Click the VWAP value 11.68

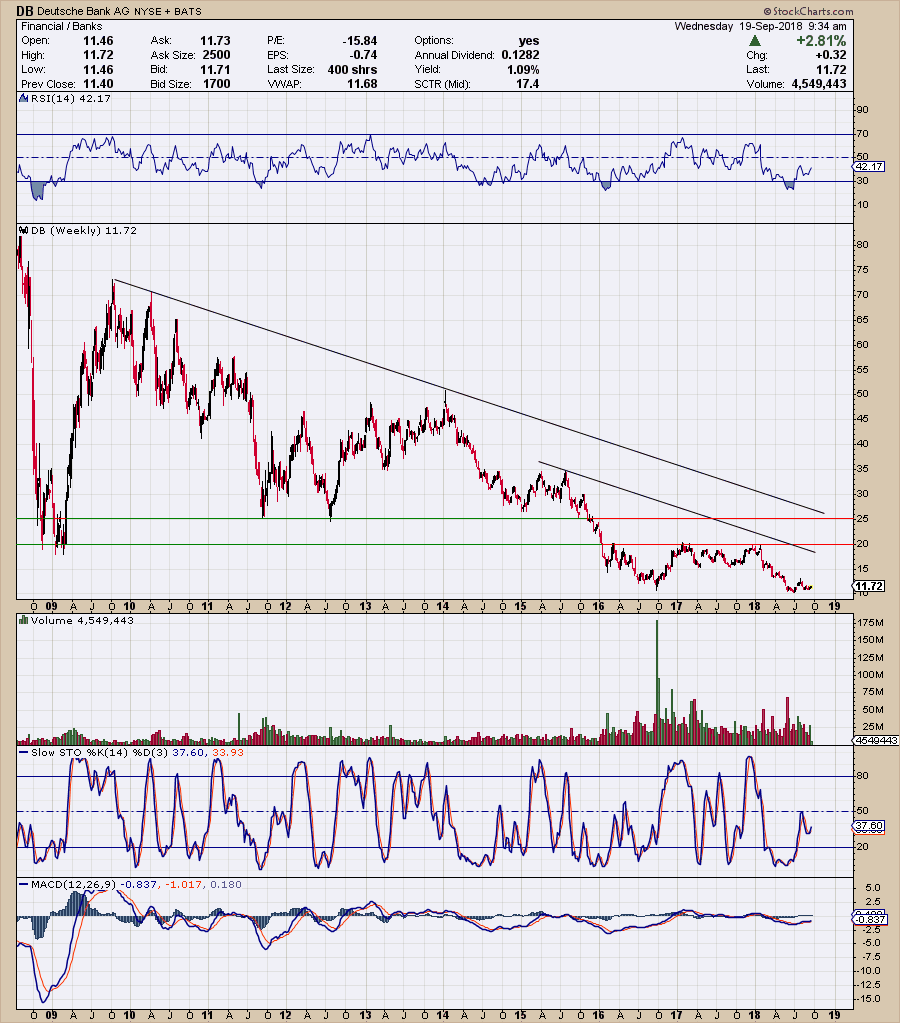coord(362,84)
